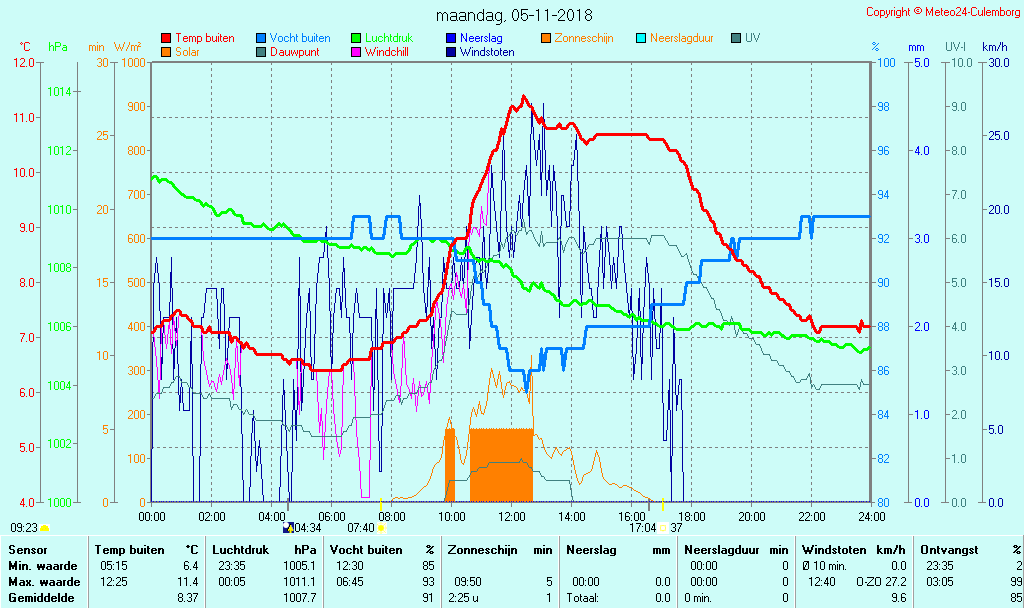The width and height of the screenshot is (1026, 608).
Task: Click the orange sunshine bar in chart
Action: (x=500, y=465)
